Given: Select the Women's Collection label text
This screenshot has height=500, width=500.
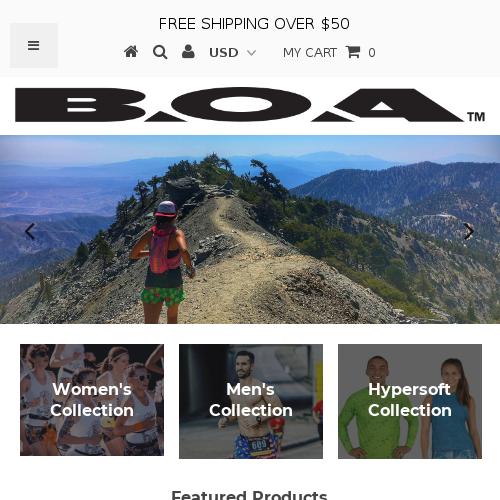Looking at the screenshot, I should coord(92,400).
